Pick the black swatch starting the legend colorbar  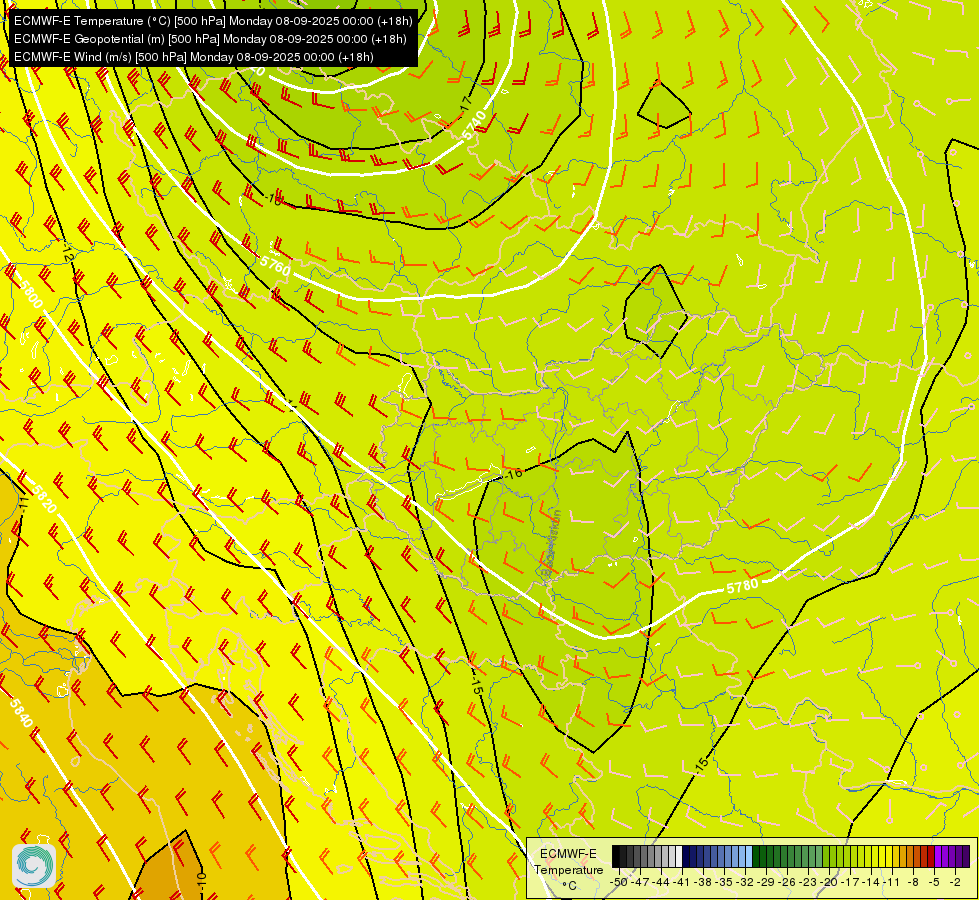coord(616,857)
